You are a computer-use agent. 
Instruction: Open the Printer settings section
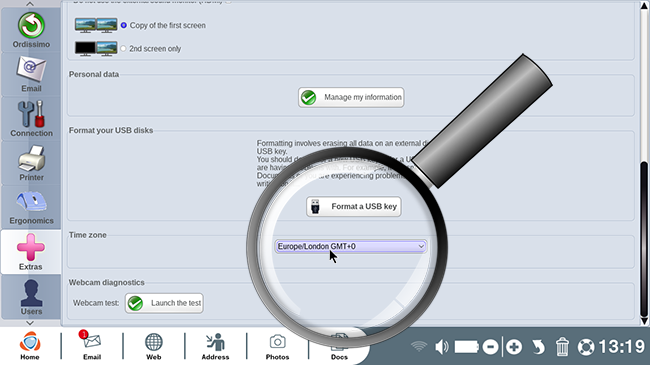31,163
